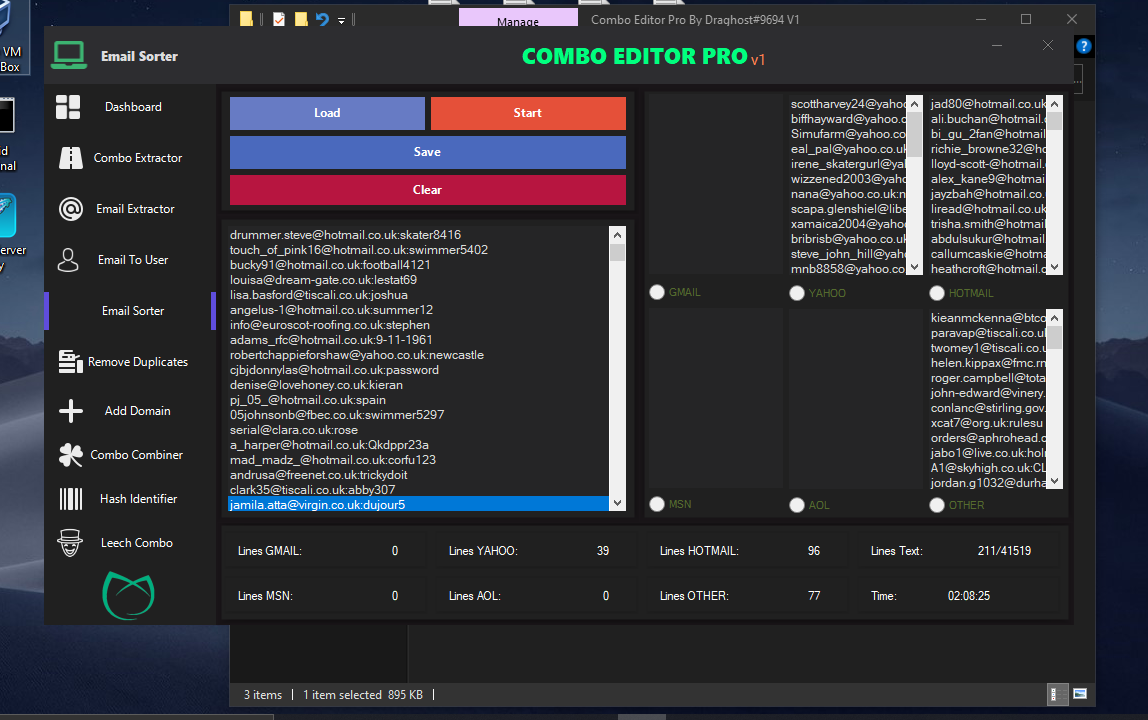Click OTHER list scroll down arrow

point(1054,481)
